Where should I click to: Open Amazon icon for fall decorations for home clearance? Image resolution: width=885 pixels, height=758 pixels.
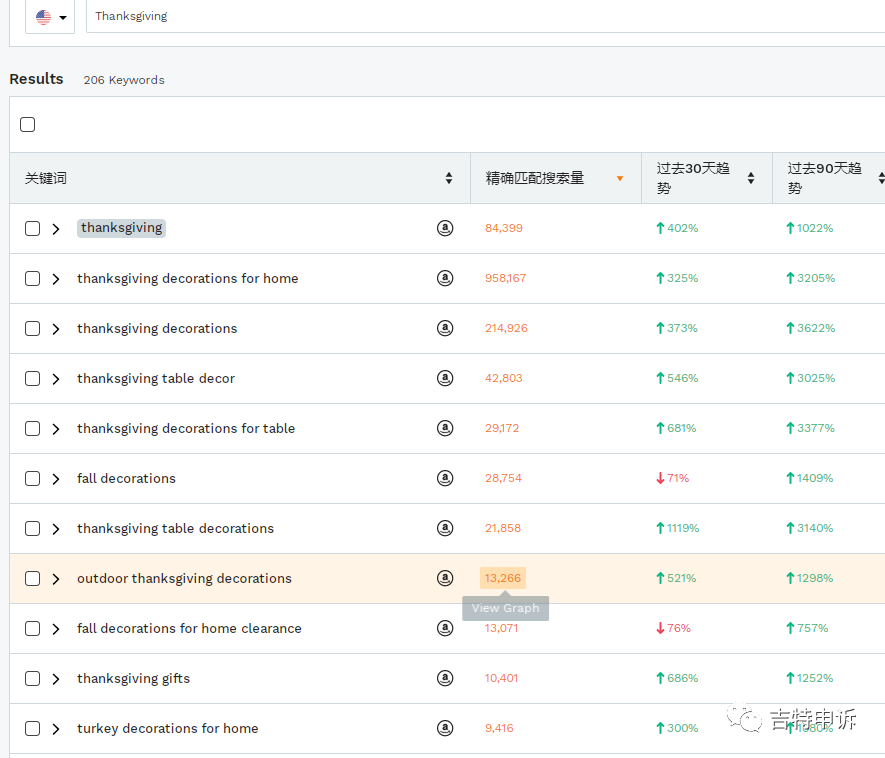(x=445, y=628)
